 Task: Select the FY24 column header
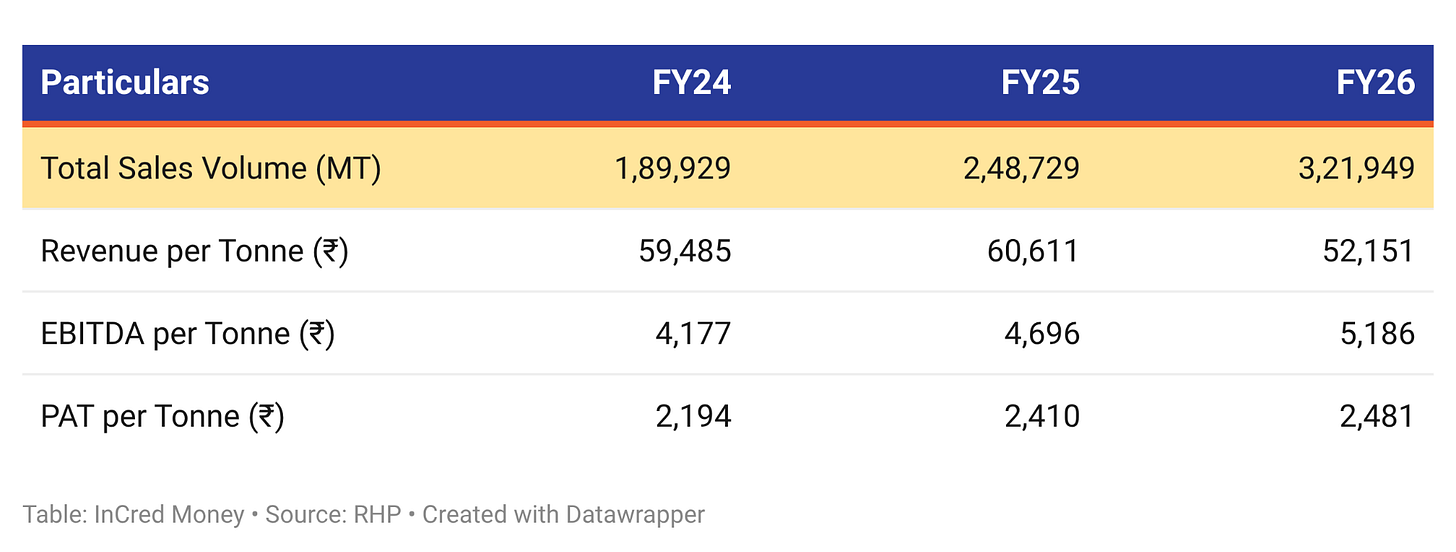pos(692,82)
